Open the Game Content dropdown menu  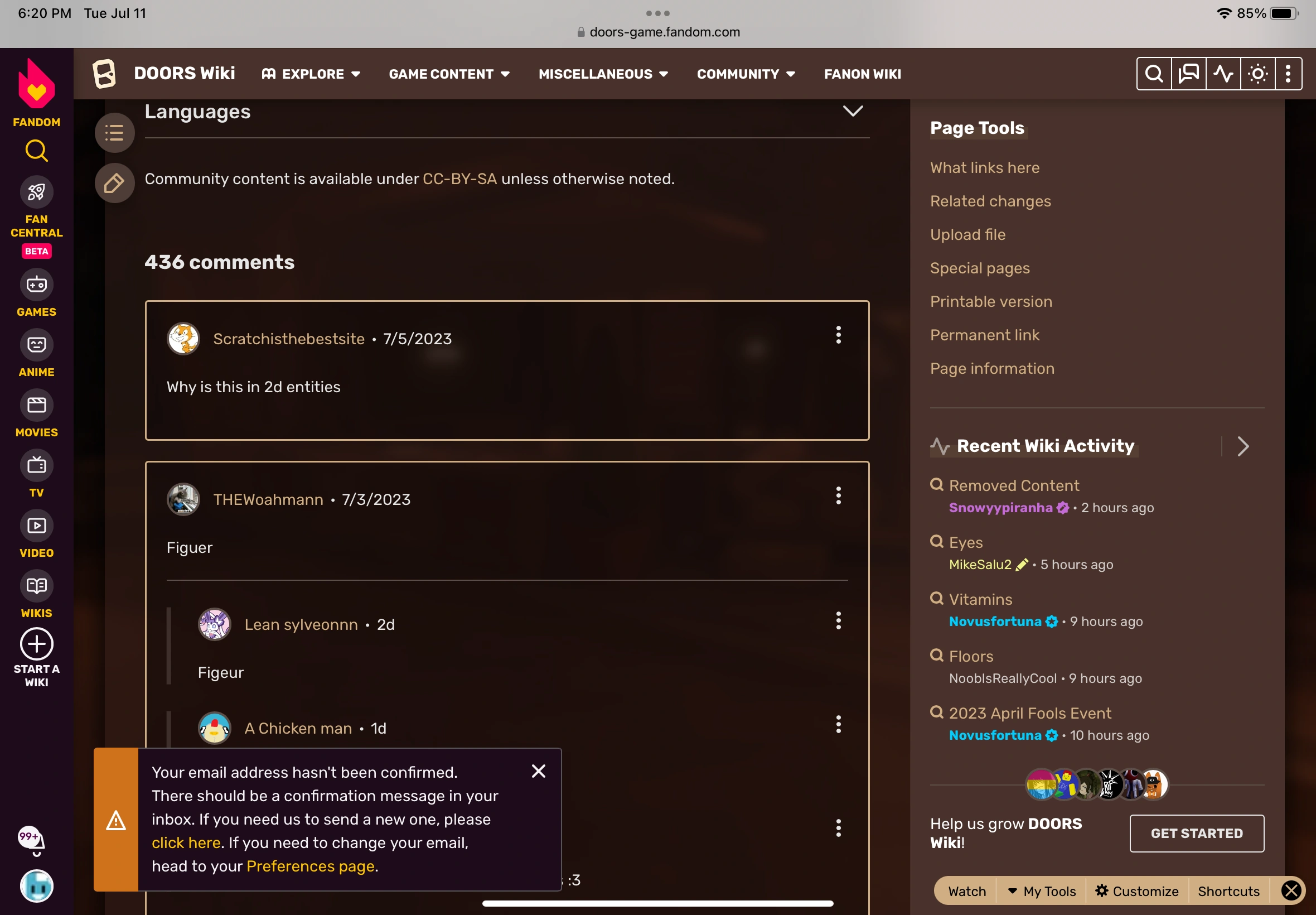(449, 74)
